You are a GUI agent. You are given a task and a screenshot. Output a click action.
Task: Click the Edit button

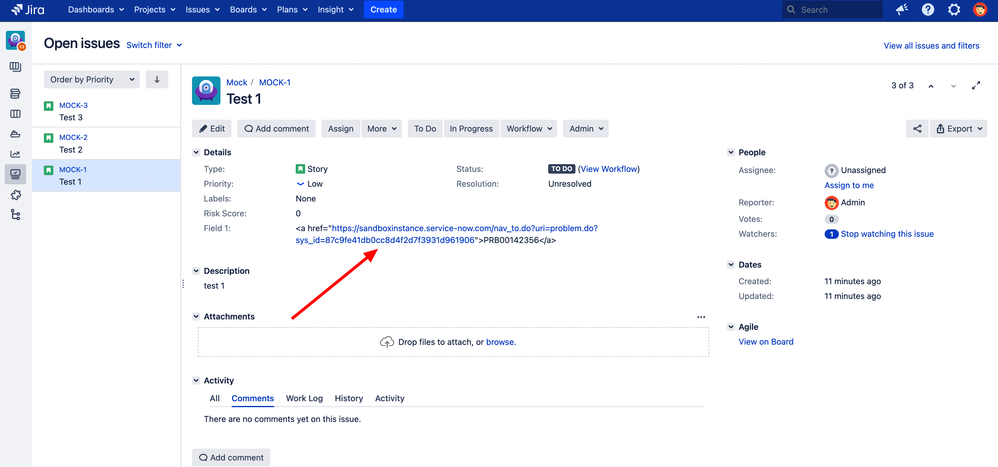click(212, 129)
